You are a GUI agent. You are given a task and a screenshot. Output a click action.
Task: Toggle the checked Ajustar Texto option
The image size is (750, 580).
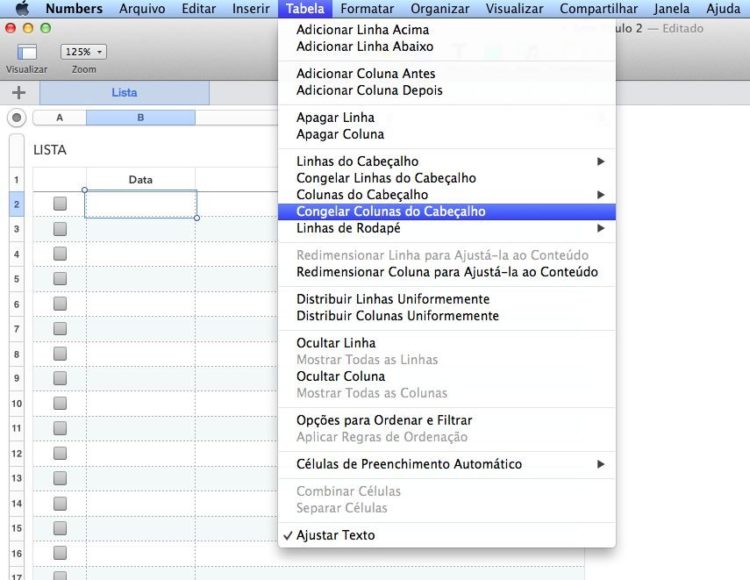coord(336,535)
